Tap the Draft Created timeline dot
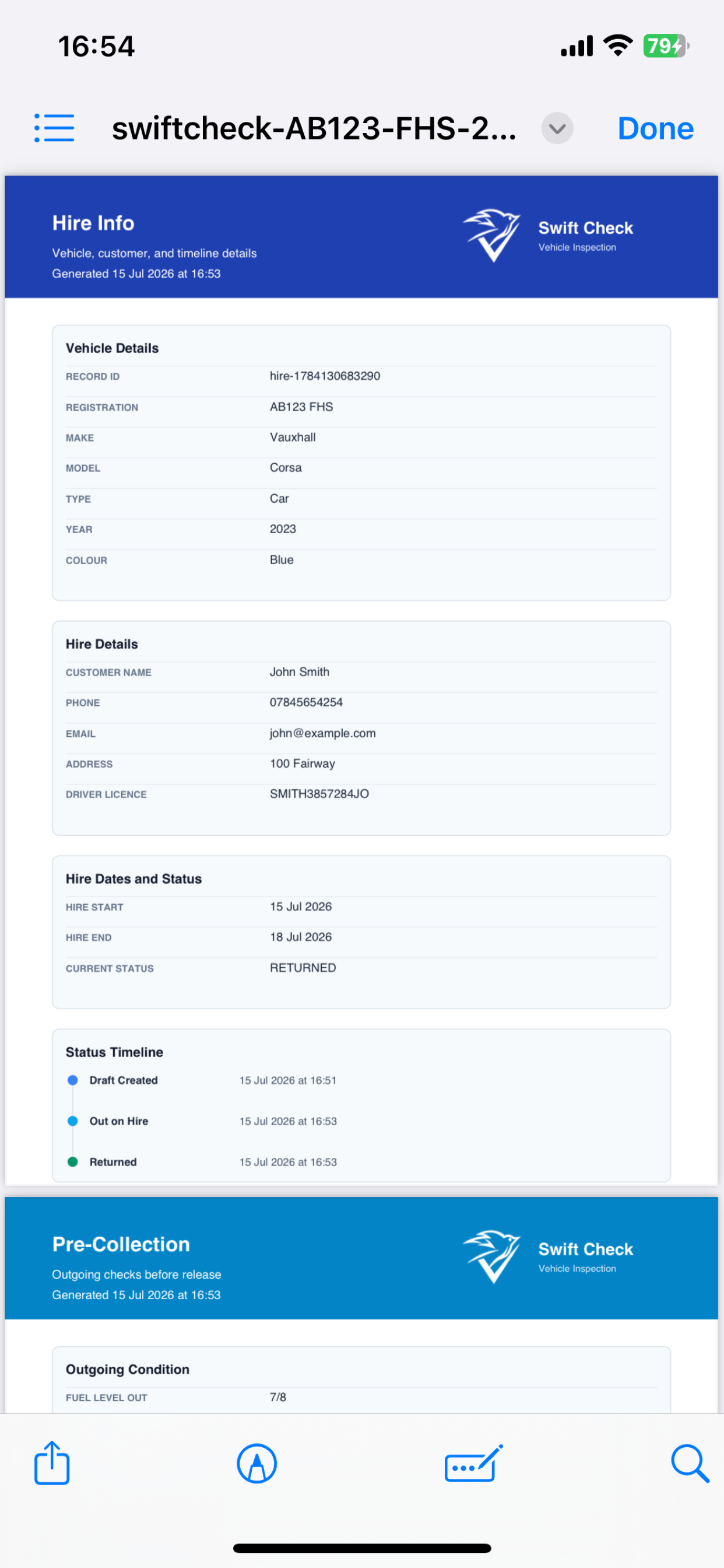Screen dimensions: 724x1568 click(x=72, y=1080)
